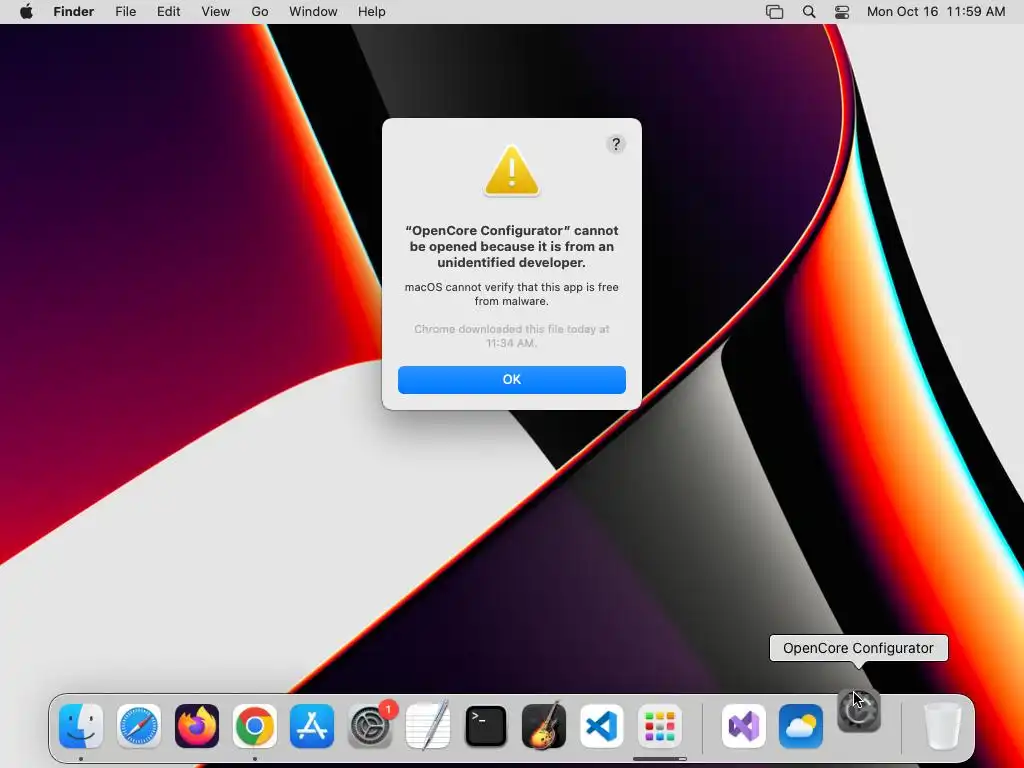The image size is (1024, 768).
Task: Open the File menu
Action: point(125,12)
